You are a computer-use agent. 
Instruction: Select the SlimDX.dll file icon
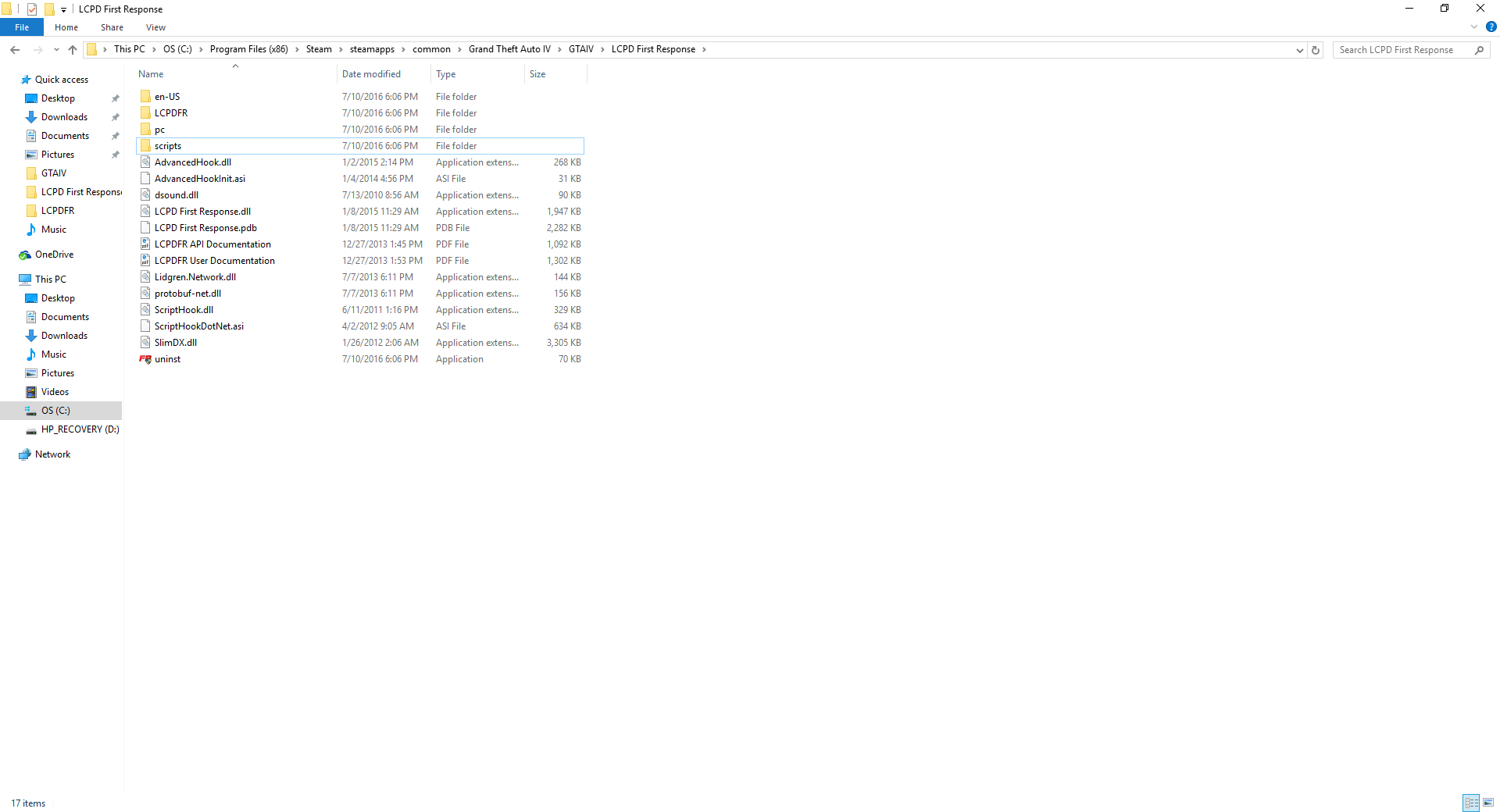coord(145,343)
